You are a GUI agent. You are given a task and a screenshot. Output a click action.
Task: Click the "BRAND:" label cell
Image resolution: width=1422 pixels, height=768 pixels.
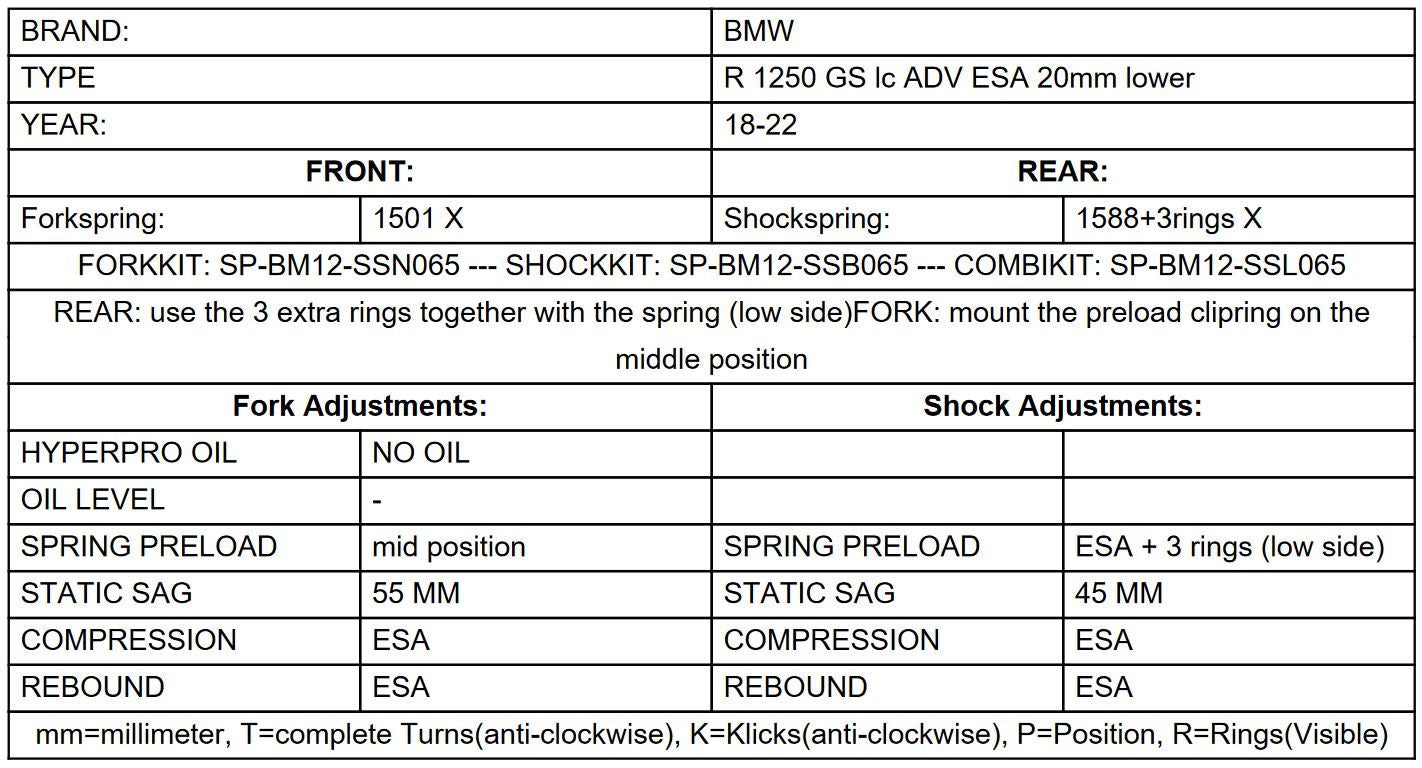coord(75,31)
